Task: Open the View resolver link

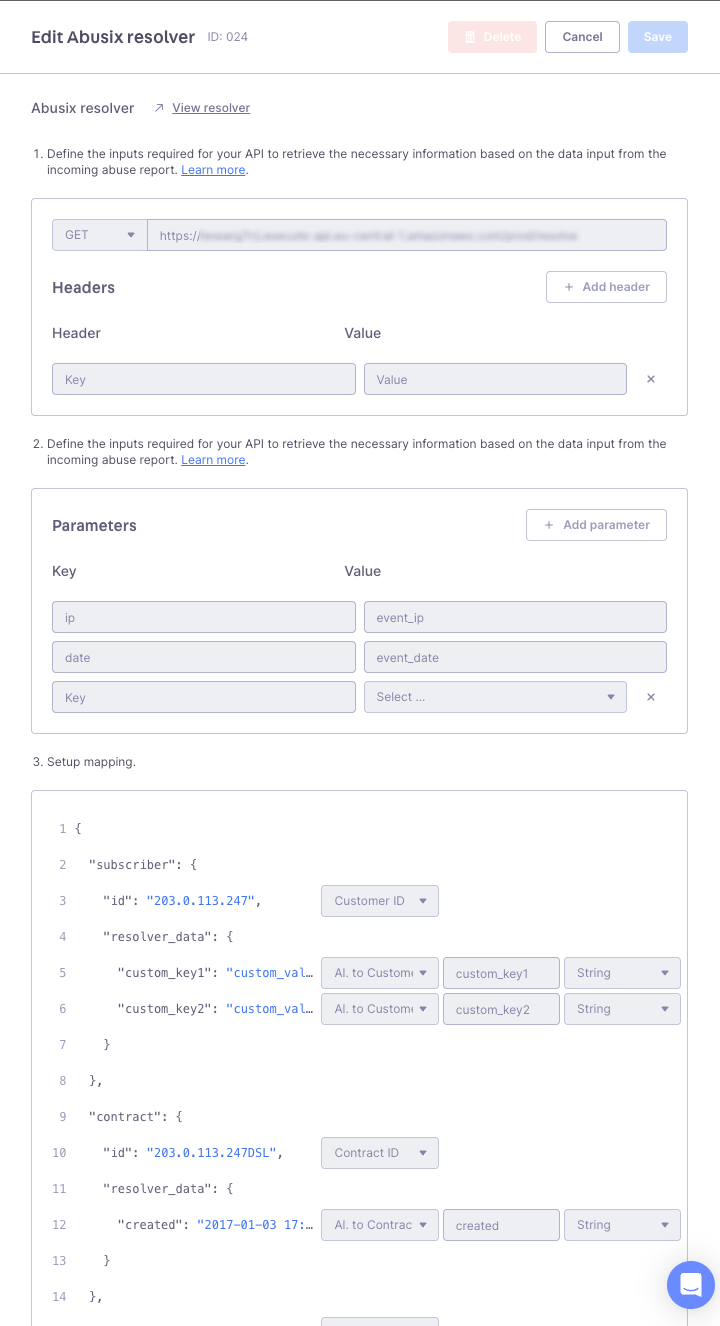Action: pyautogui.click(x=211, y=108)
